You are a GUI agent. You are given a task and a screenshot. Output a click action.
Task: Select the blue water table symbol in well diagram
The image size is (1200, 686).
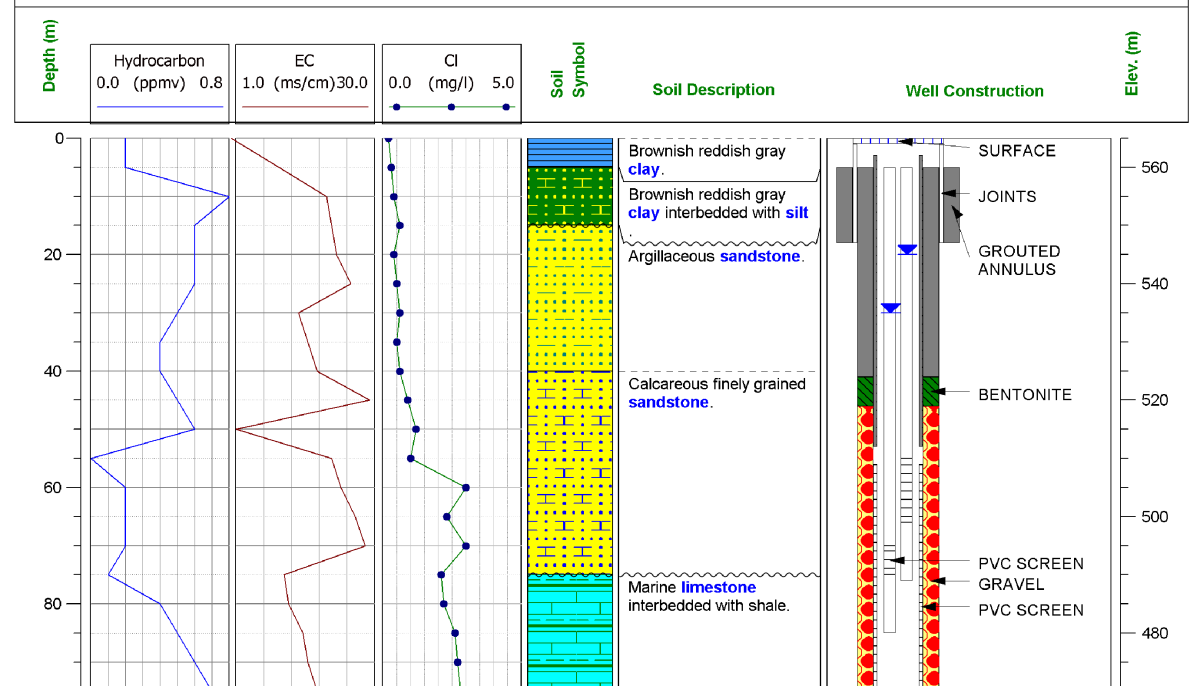(906, 249)
